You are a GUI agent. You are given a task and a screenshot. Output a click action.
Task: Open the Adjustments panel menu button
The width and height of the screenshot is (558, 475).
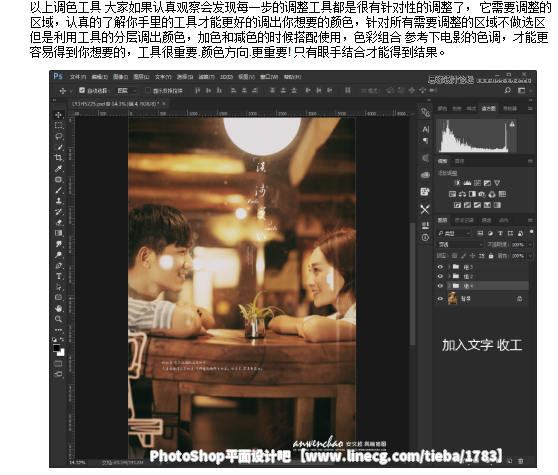(530, 161)
